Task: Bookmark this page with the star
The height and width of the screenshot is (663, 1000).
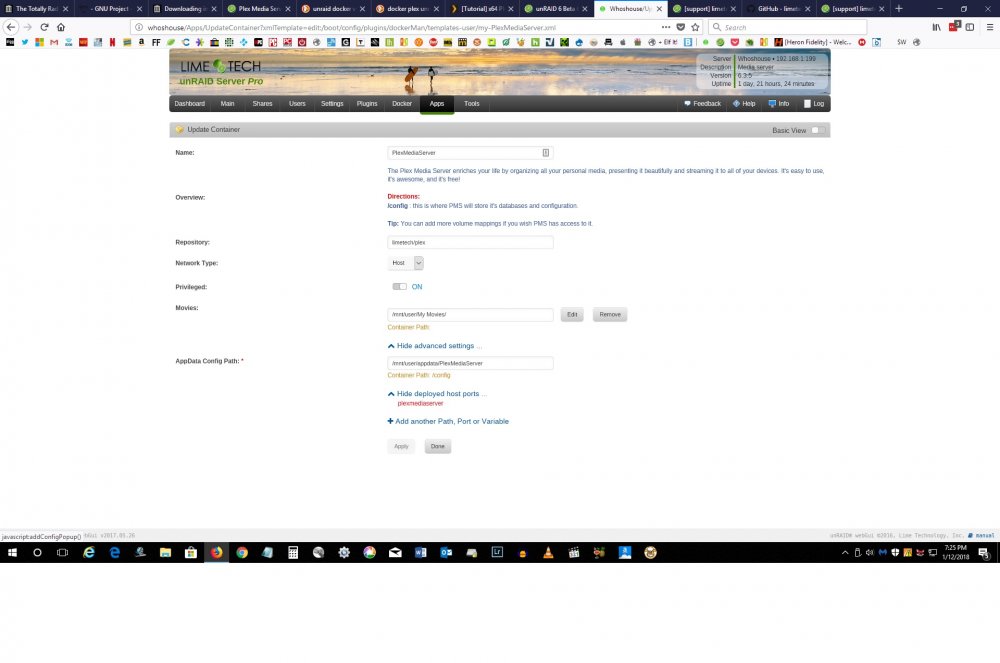Action: click(x=695, y=27)
